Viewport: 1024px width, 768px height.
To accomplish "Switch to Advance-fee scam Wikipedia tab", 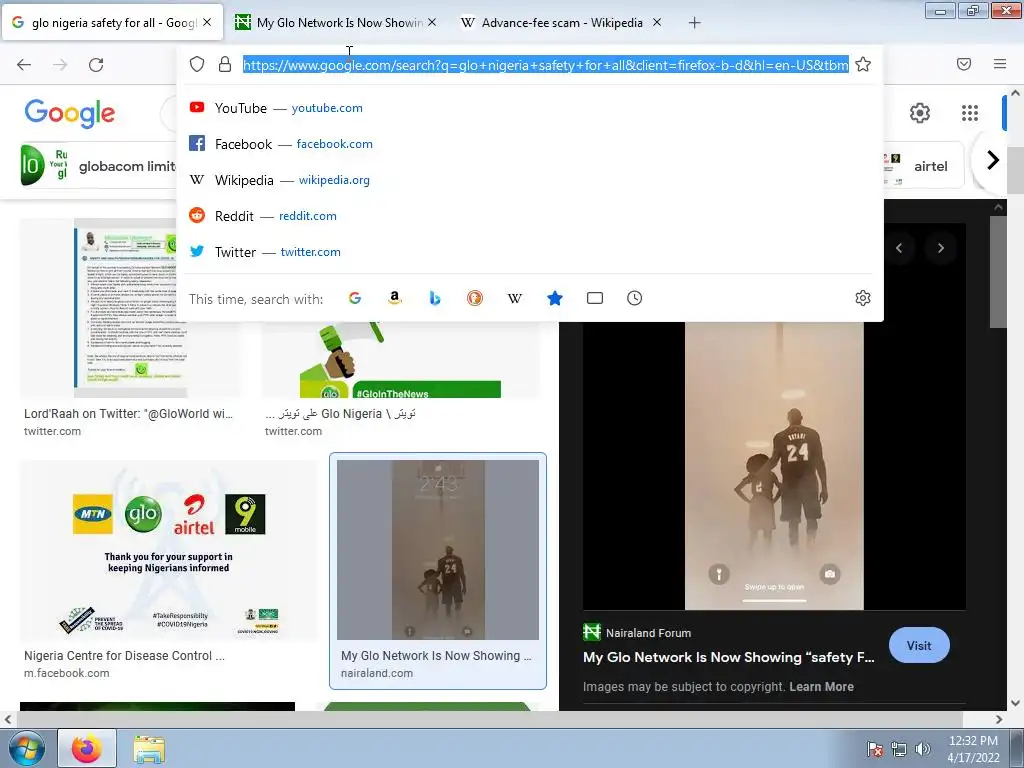I will [x=562, y=23].
